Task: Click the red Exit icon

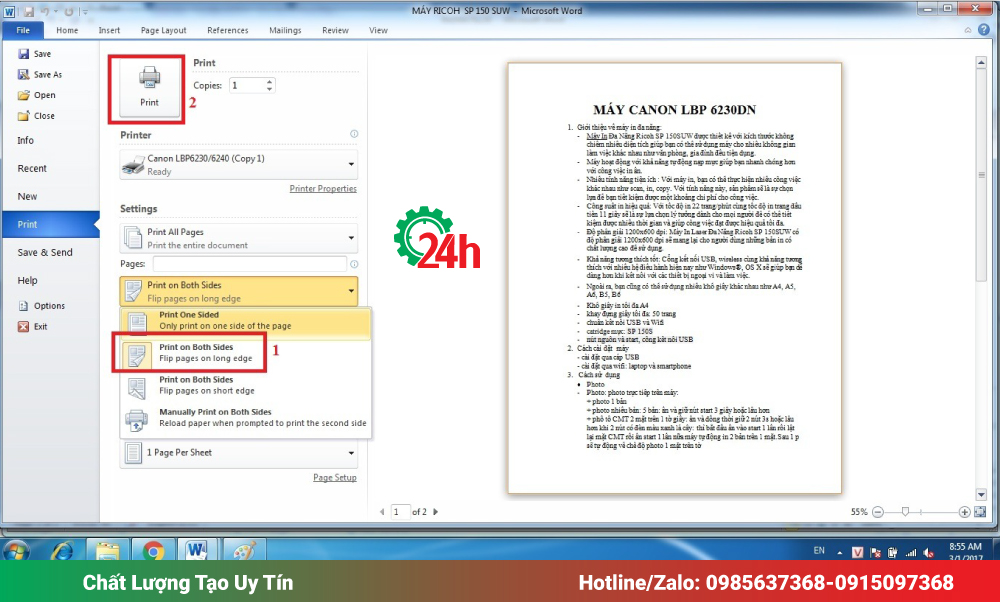Action: pos(24,327)
